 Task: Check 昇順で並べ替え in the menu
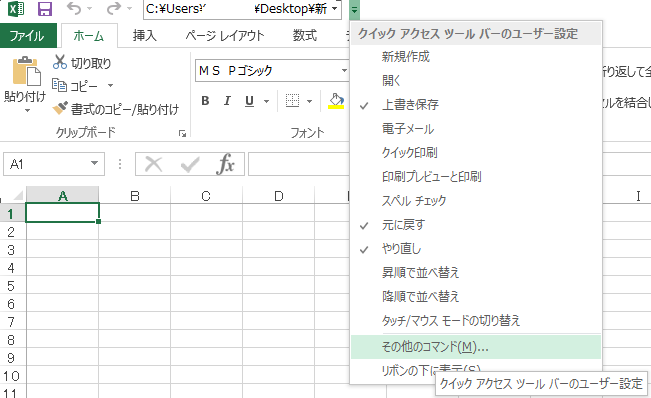click(476, 273)
